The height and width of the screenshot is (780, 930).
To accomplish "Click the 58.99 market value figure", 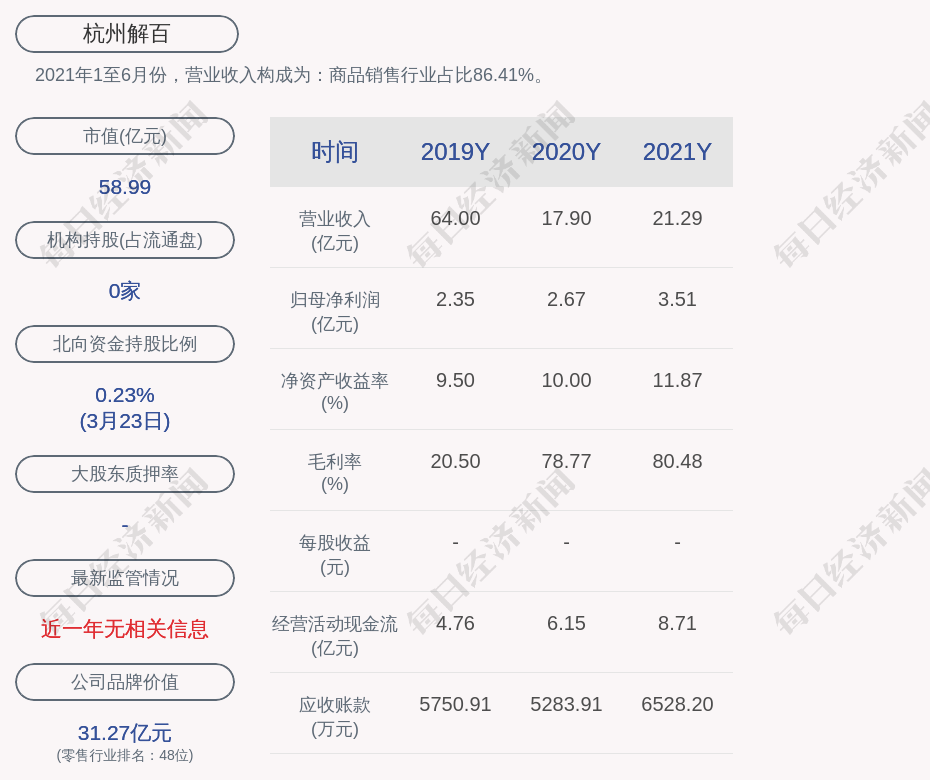I will pyautogui.click(x=125, y=187).
